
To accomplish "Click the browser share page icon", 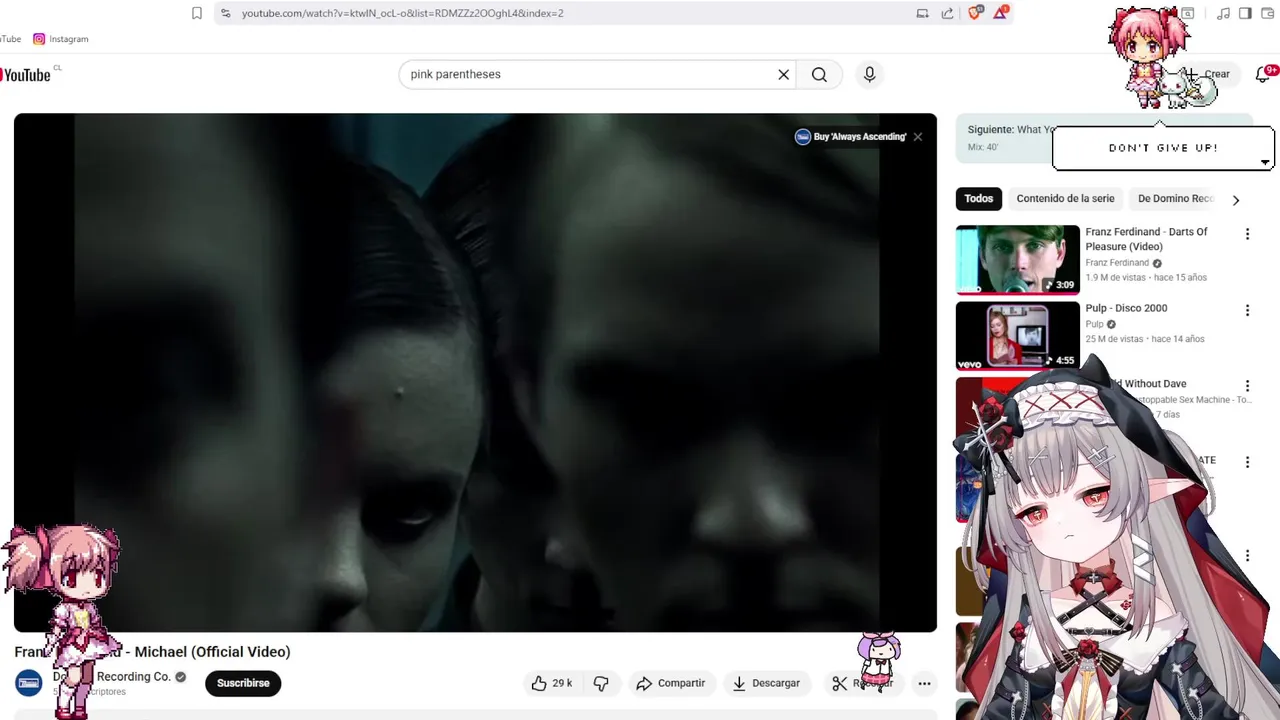I will coord(947,13).
